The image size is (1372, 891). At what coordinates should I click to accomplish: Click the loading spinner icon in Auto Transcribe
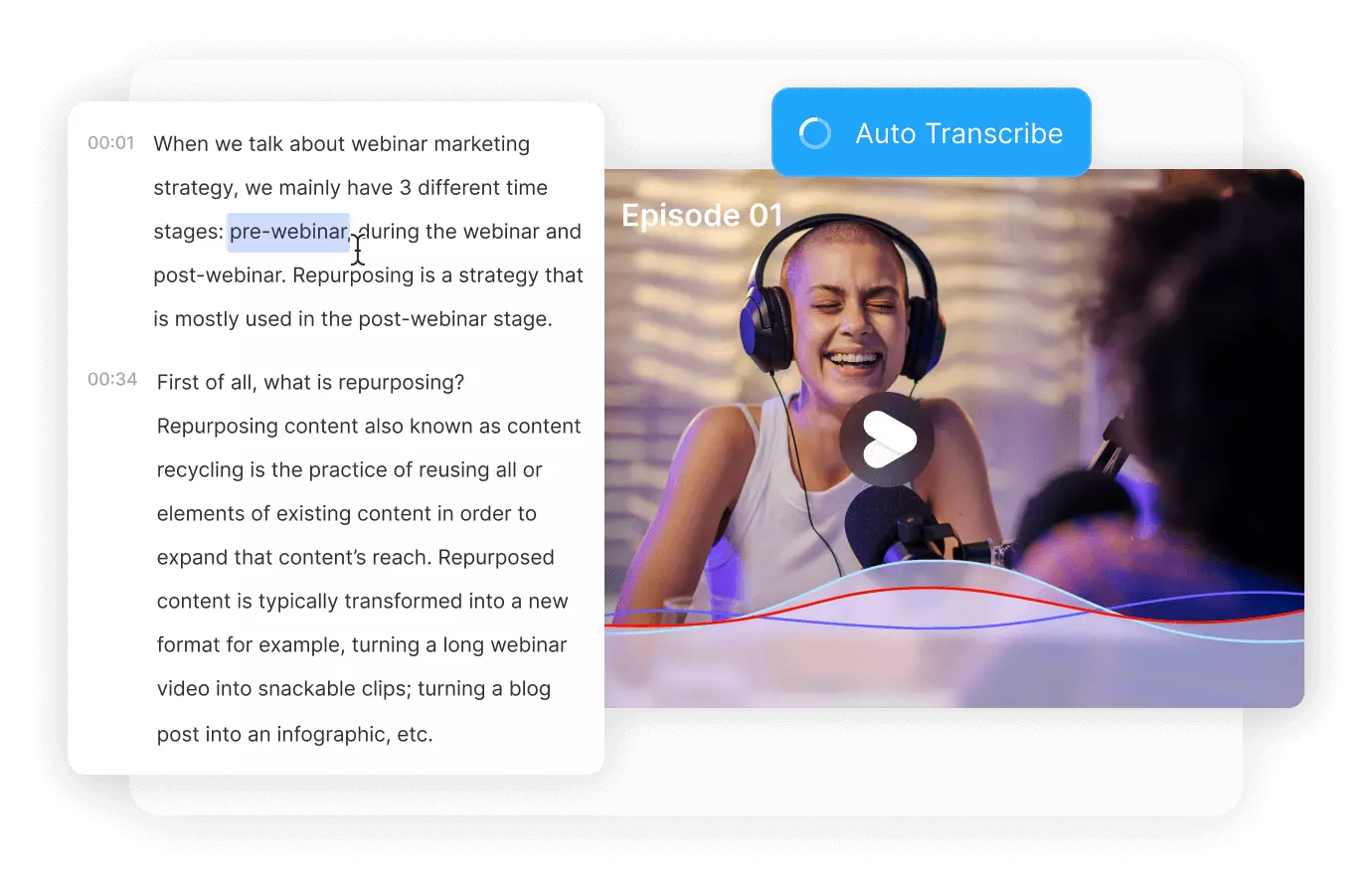[x=815, y=133]
